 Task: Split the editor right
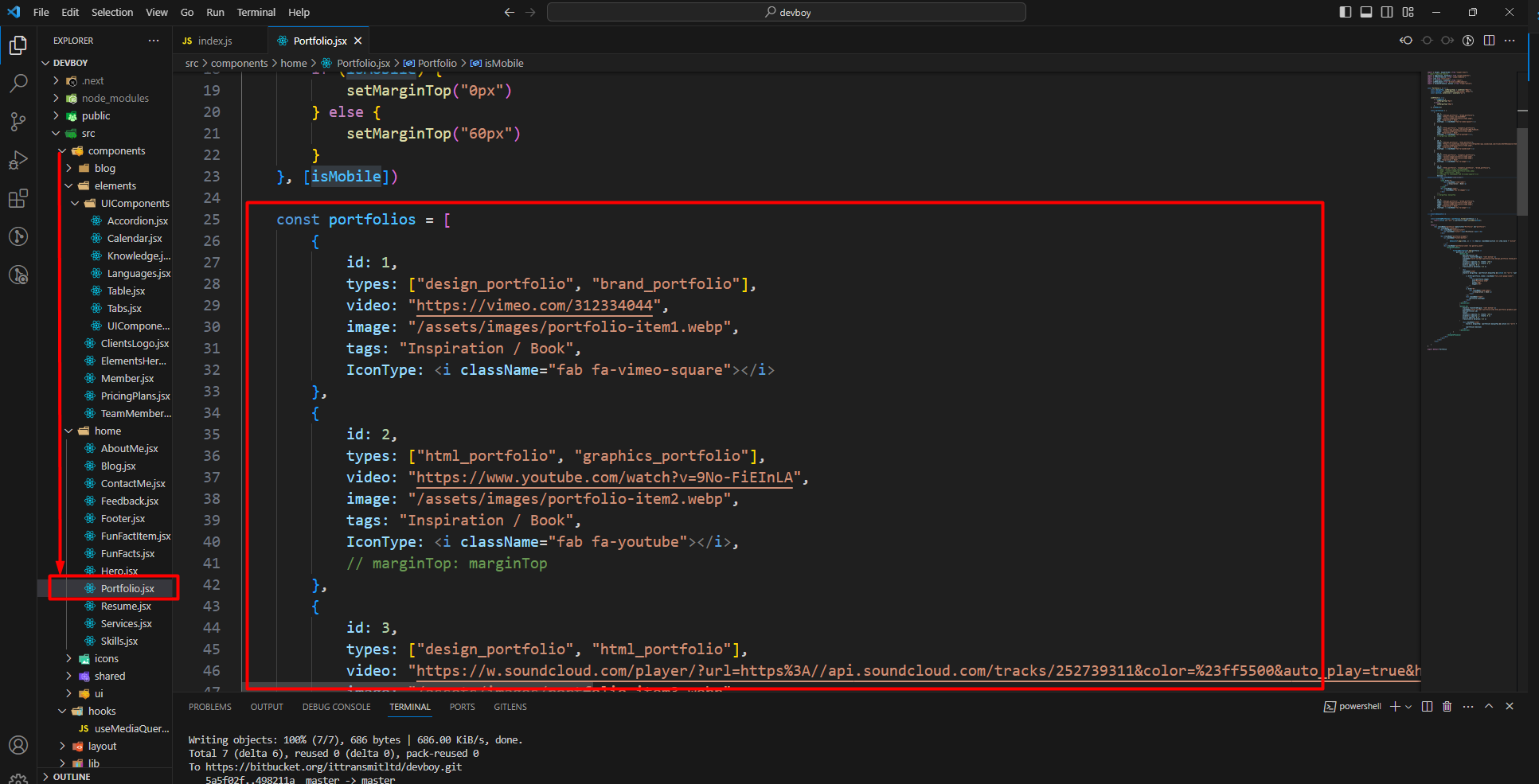[x=1489, y=41]
